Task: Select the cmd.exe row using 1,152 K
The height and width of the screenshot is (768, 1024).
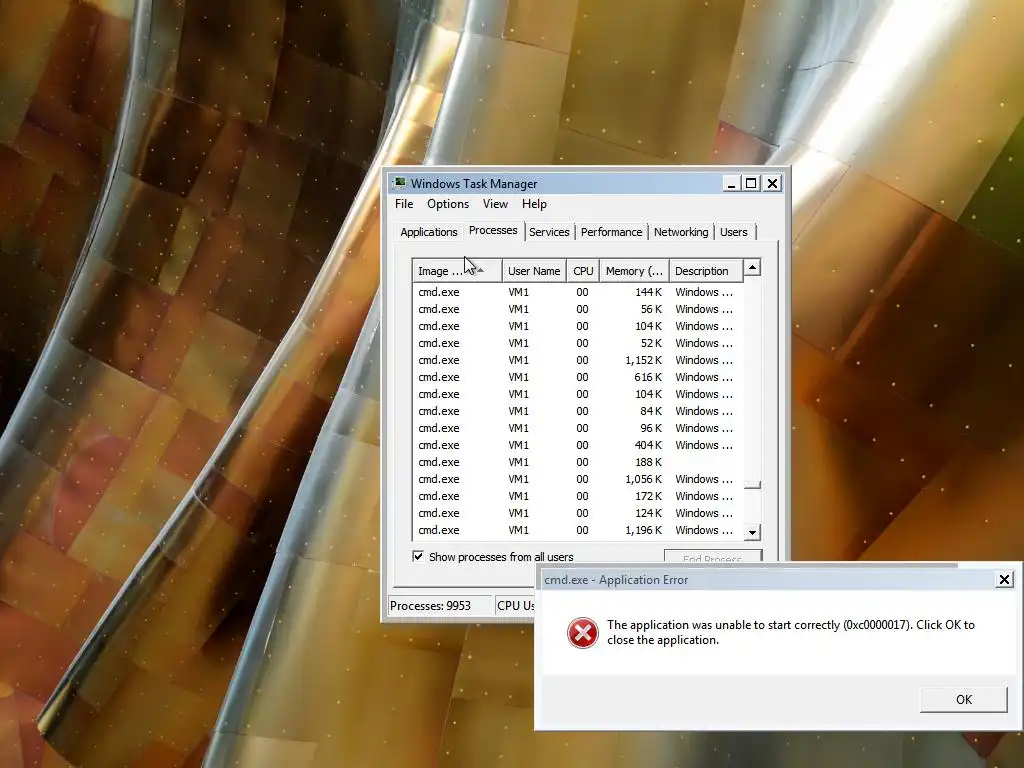Action: (577, 360)
